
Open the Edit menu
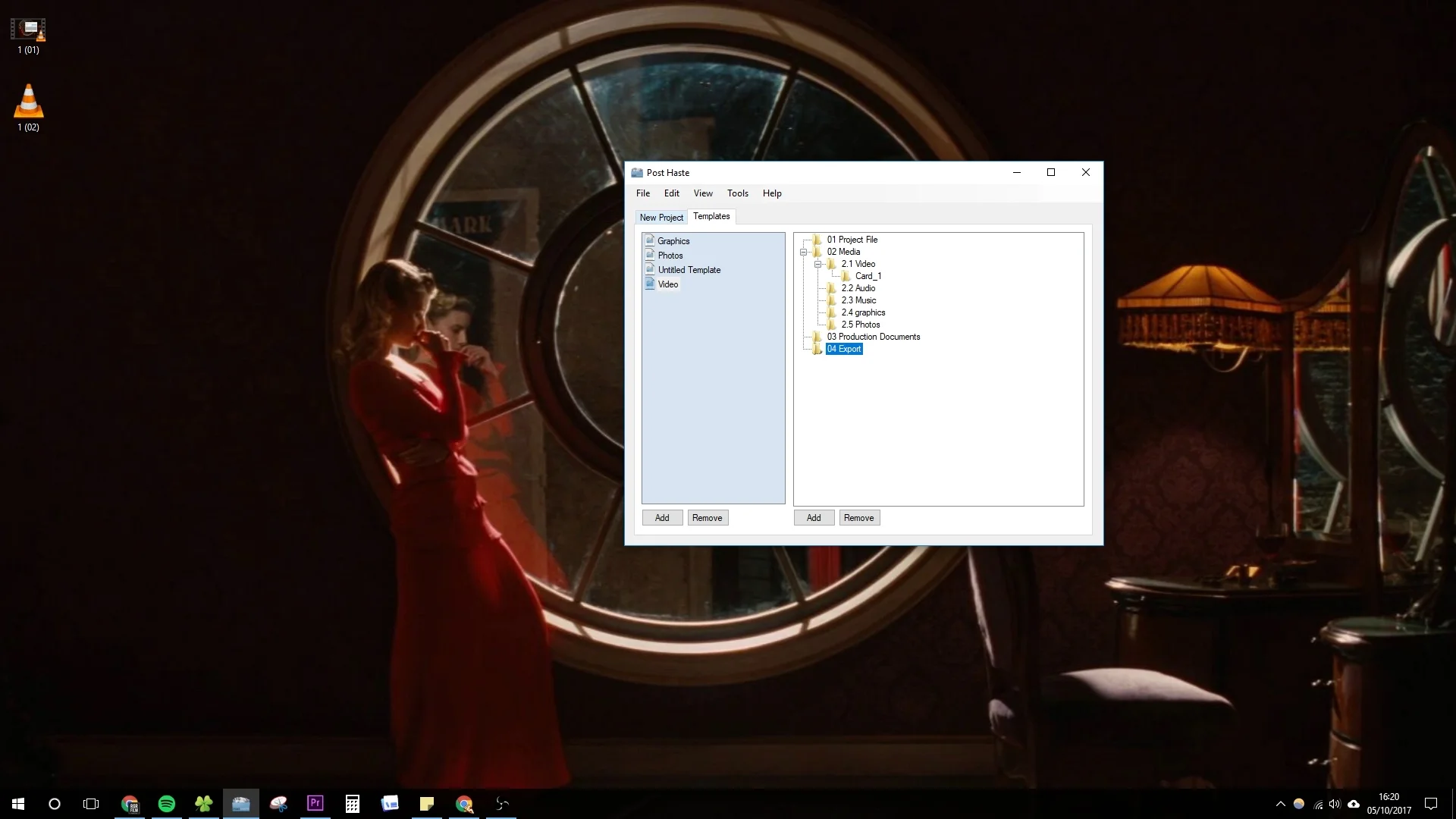672,193
